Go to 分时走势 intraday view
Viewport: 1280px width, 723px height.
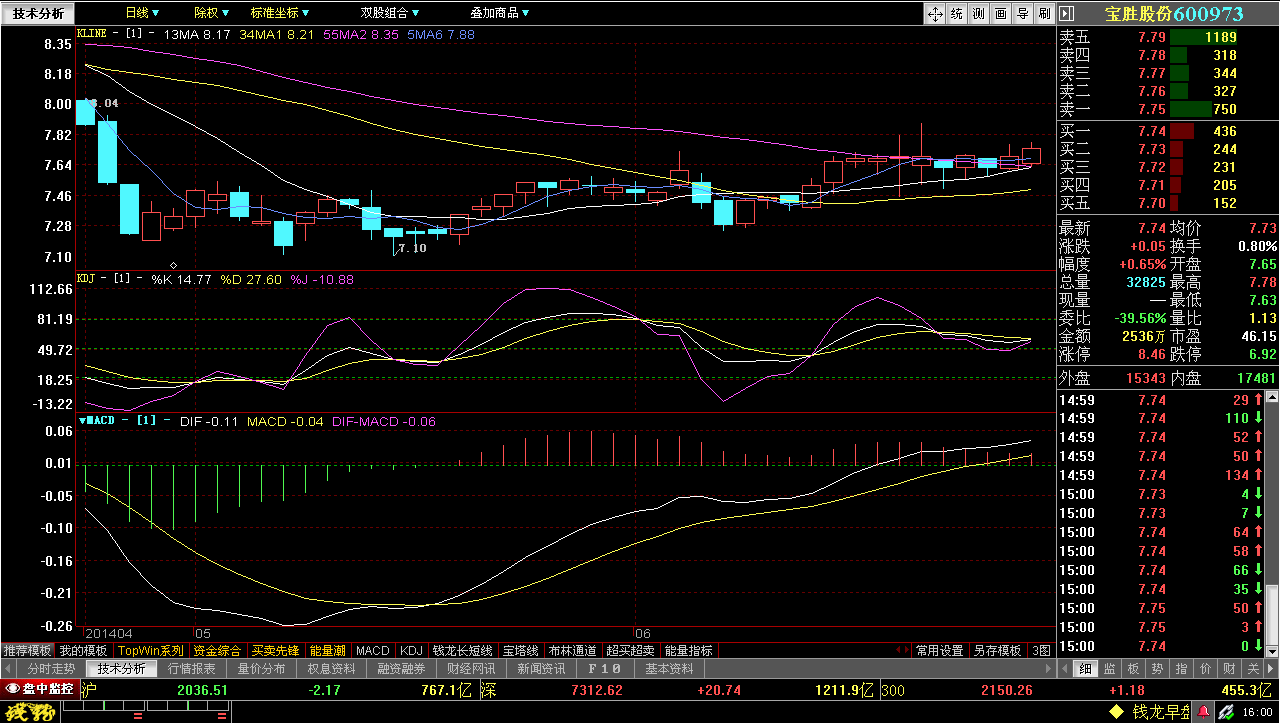click(x=50, y=668)
